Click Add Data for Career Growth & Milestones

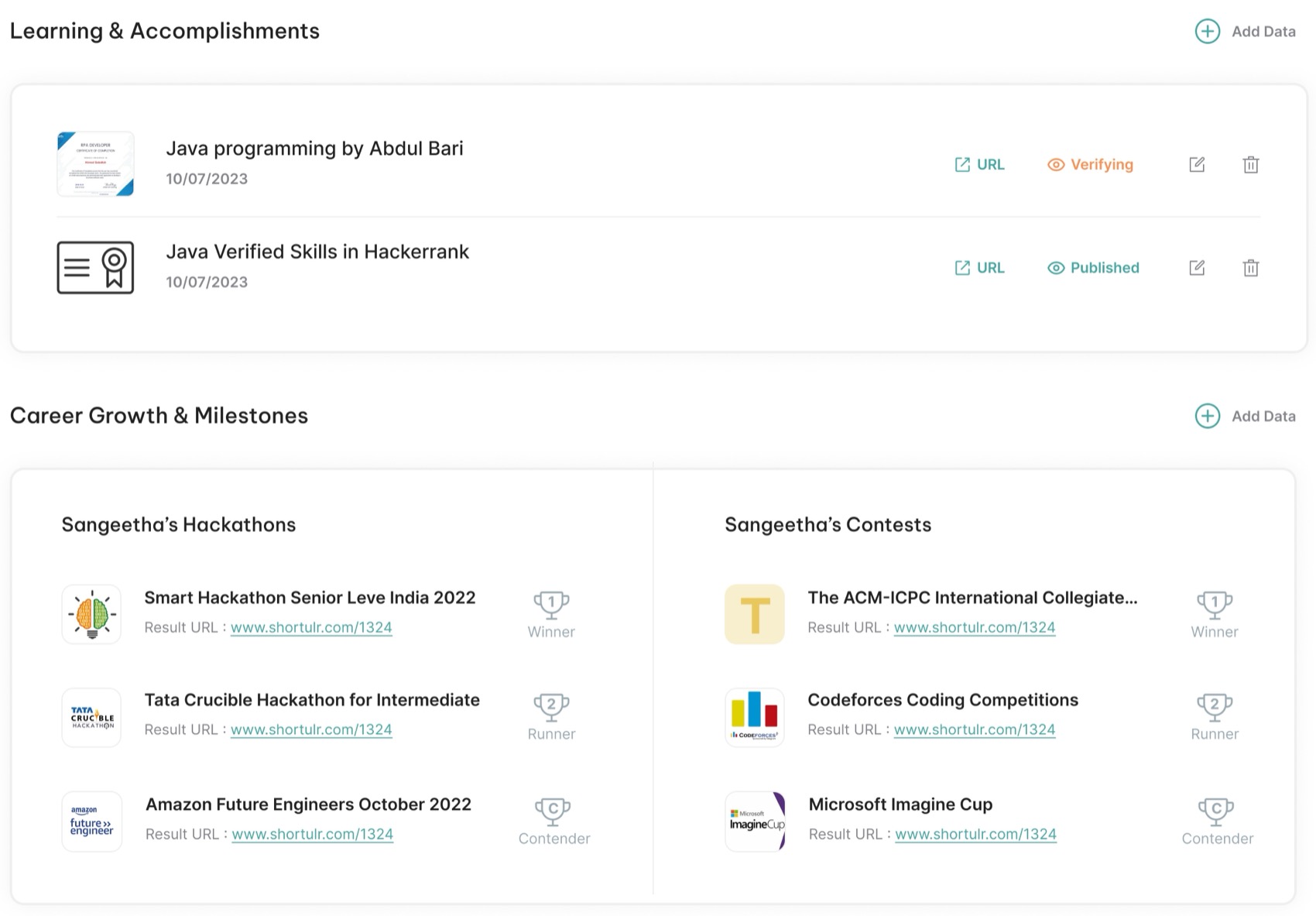point(1245,416)
